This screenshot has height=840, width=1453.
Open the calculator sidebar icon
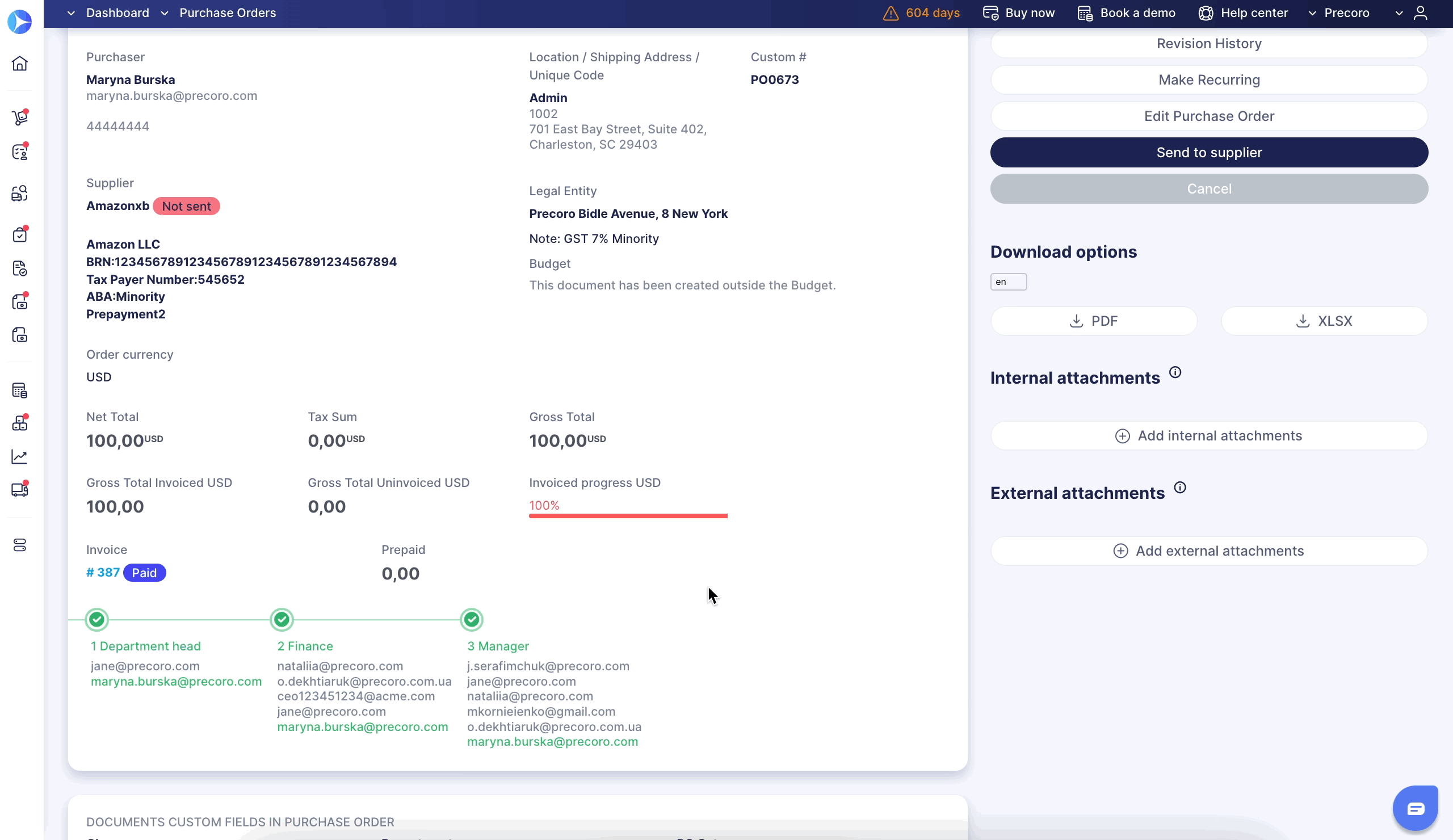[x=20, y=390]
